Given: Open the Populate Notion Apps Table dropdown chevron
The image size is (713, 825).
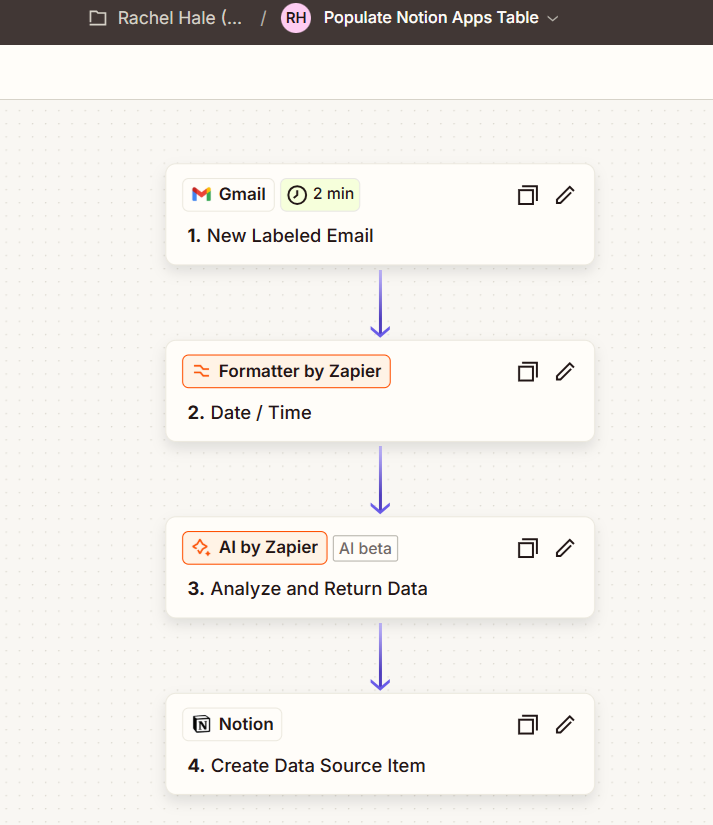Looking at the screenshot, I should click(x=554, y=18).
